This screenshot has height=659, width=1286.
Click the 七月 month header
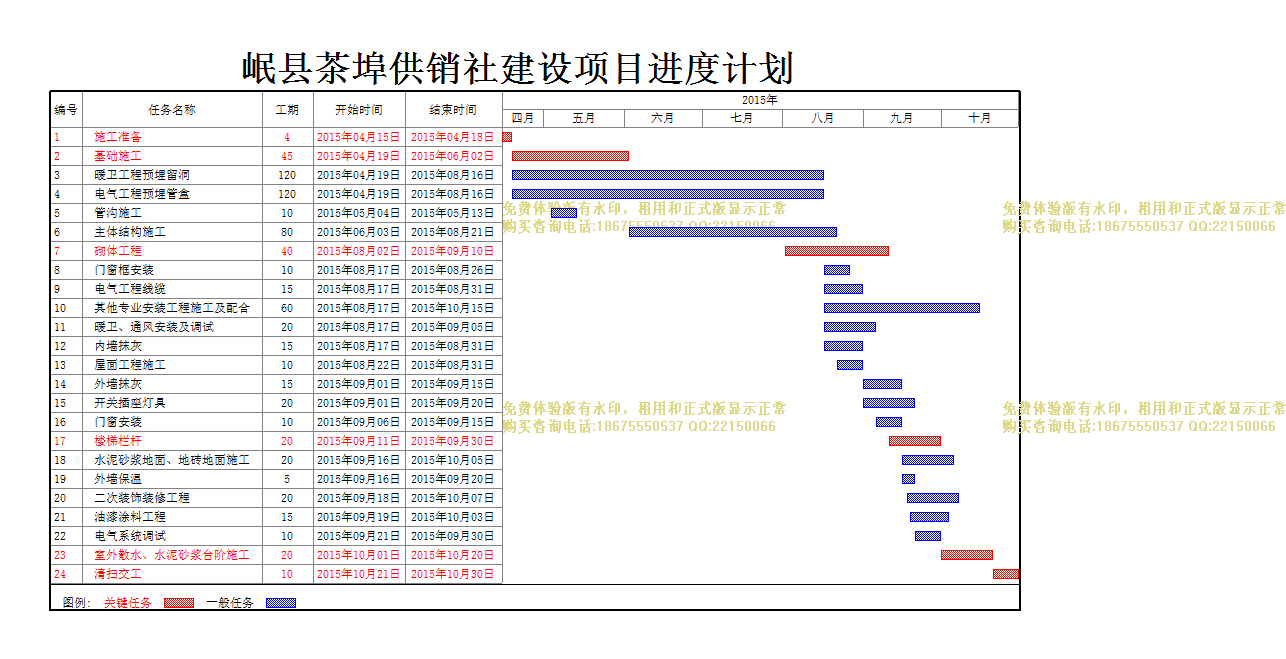coord(742,118)
